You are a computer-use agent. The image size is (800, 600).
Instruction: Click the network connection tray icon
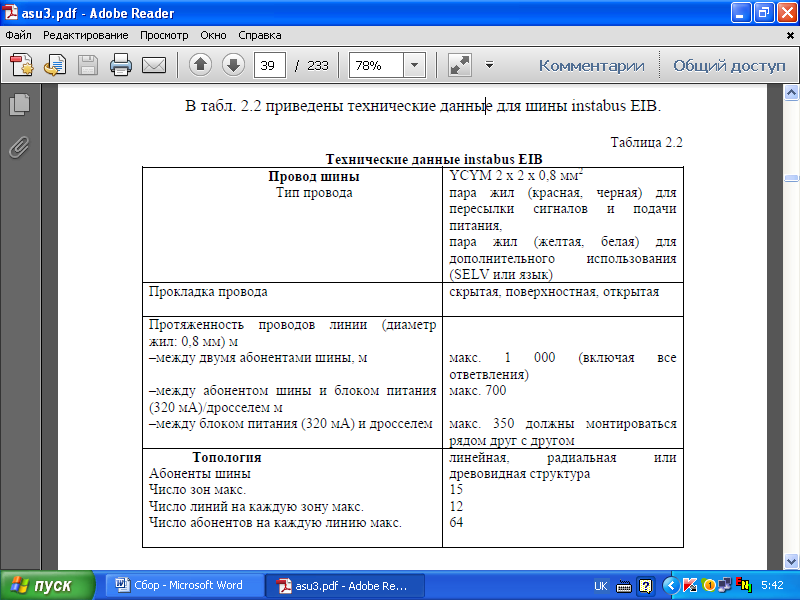[725, 585]
